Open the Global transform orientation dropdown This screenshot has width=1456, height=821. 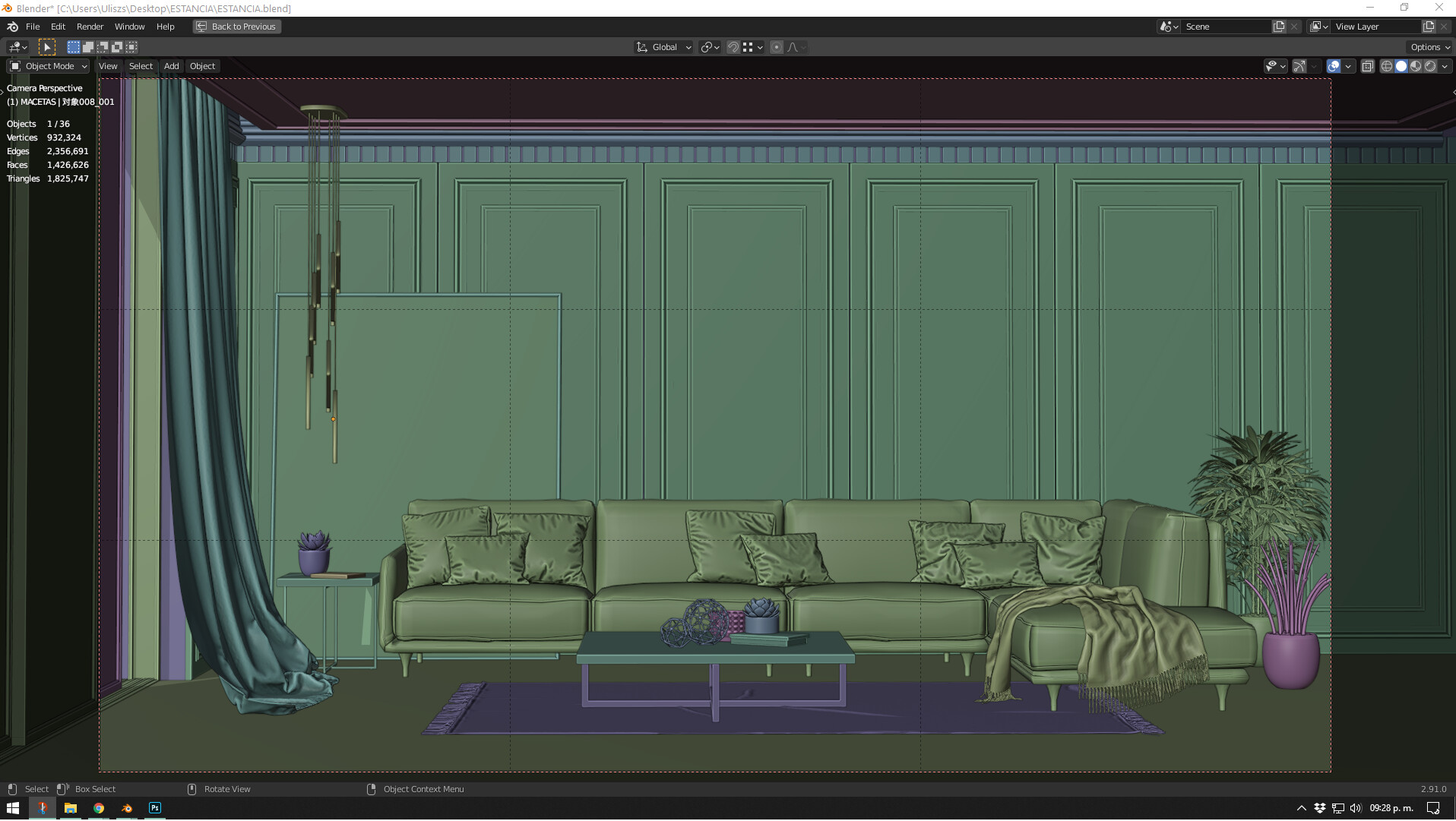point(663,47)
